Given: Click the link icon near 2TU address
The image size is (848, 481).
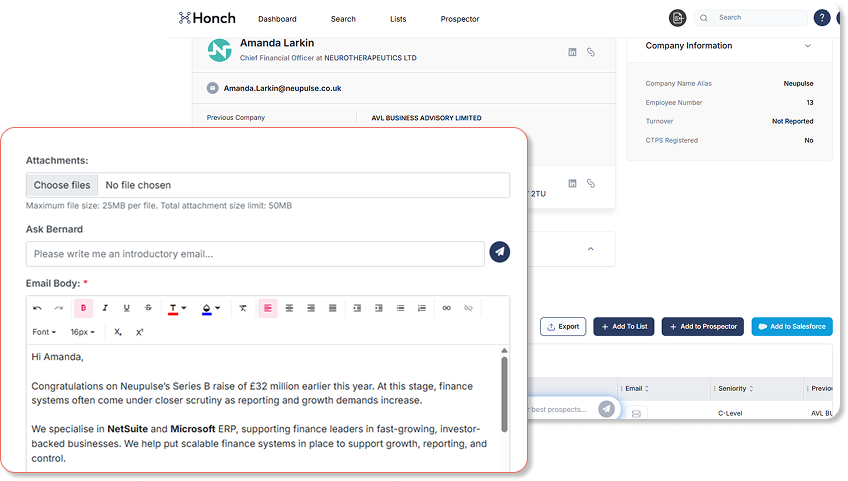Looking at the screenshot, I should (x=591, y=183).
